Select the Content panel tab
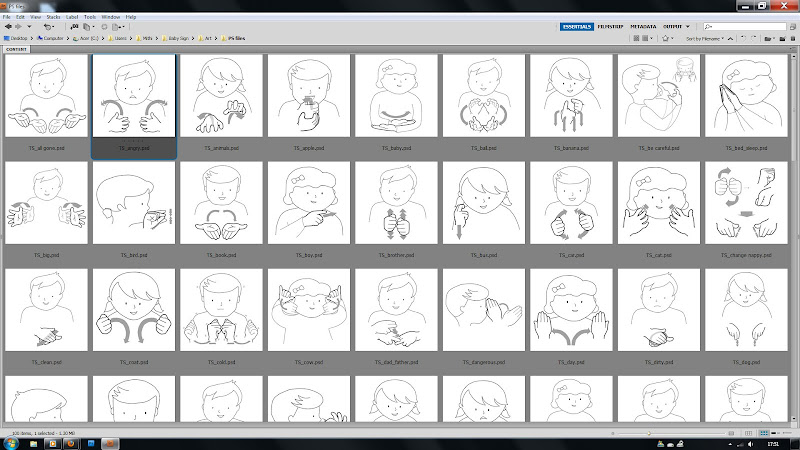 (x=16, y=49)
